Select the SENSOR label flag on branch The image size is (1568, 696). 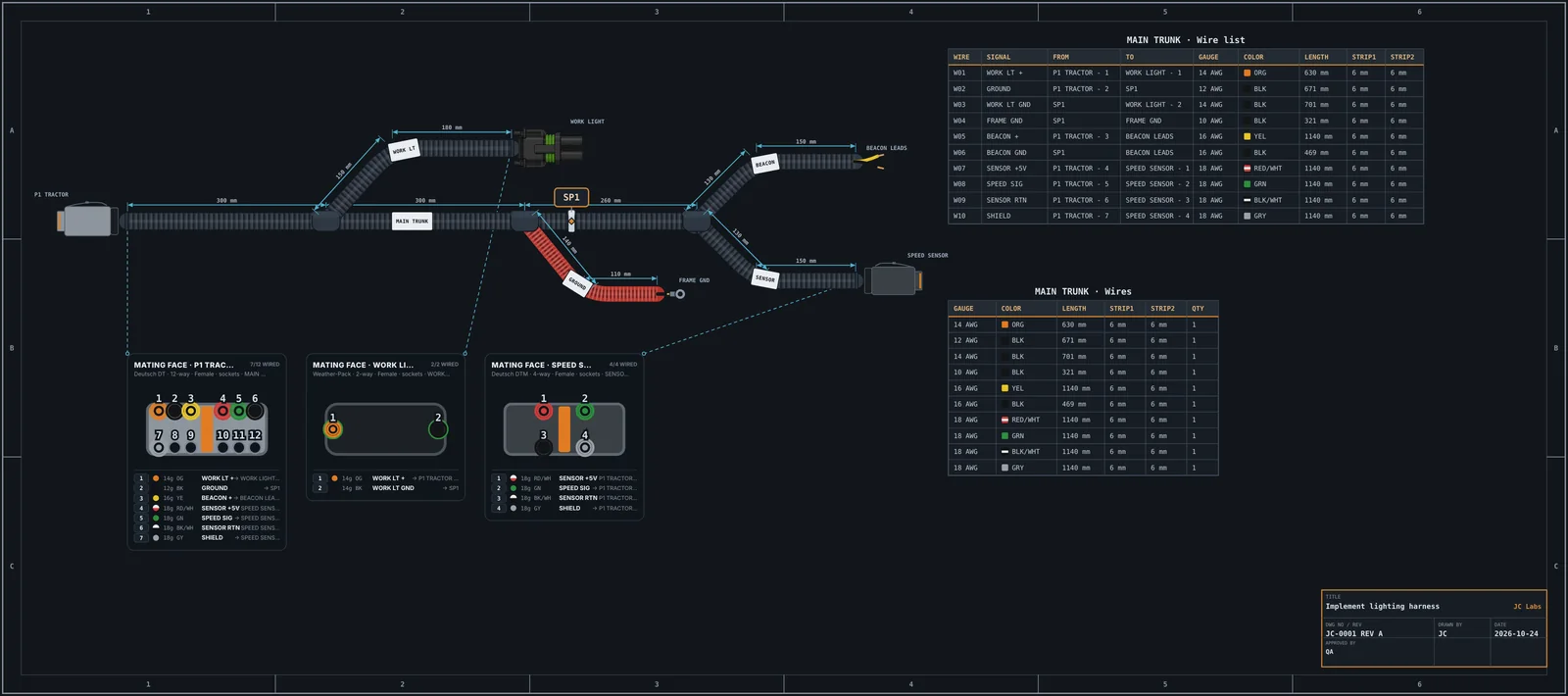(765, 278)
